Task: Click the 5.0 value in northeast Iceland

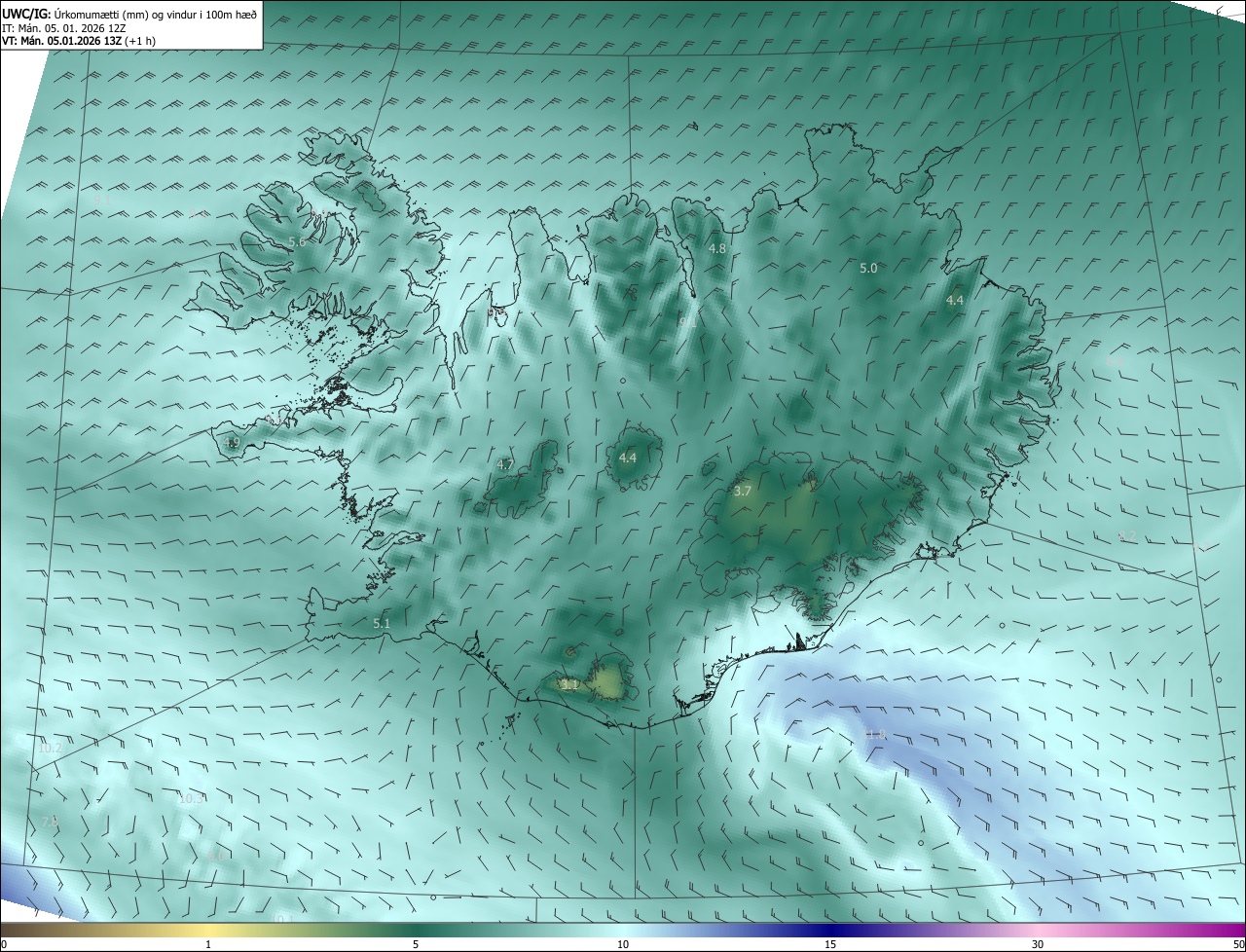Action: pos(868,268)
